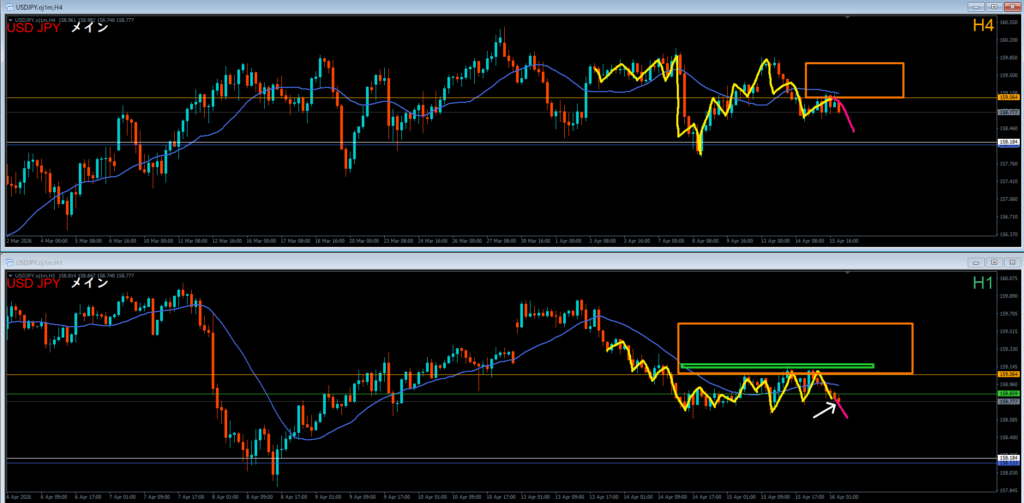This screenshot has height=503, width=1024.
Task: Click the 158.585 value on the H1 price scale
Action: 1008,419
